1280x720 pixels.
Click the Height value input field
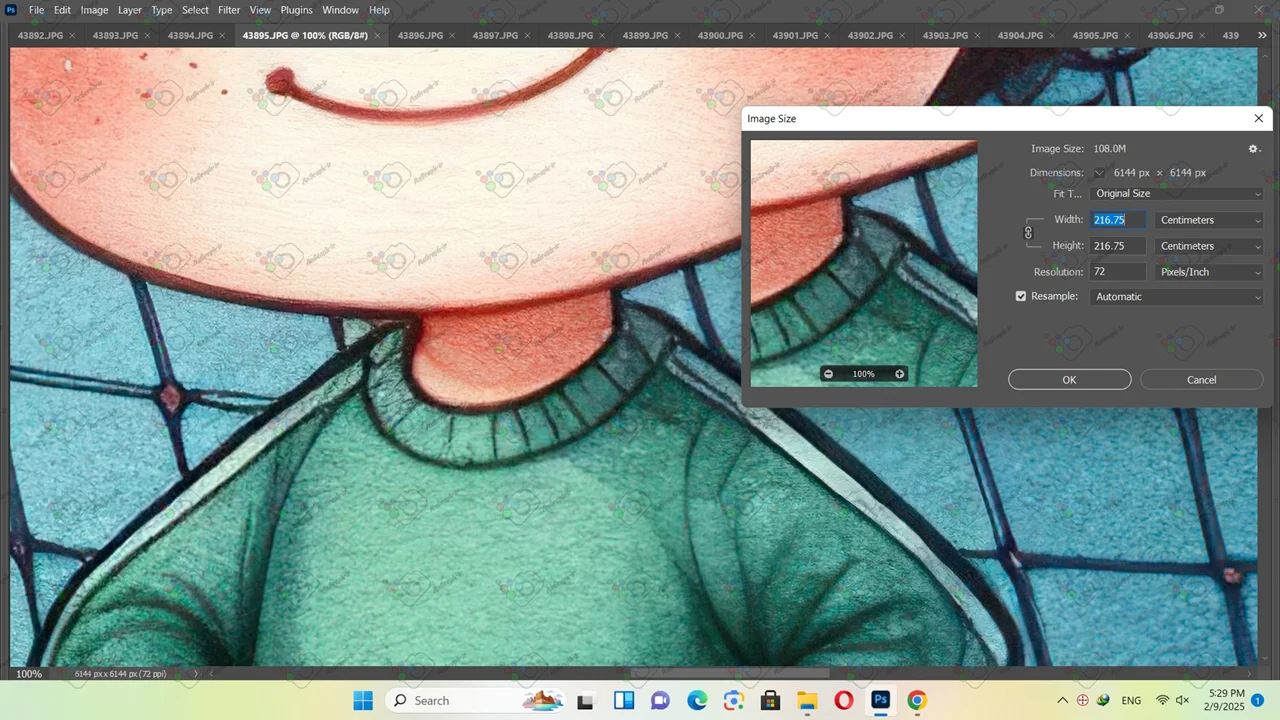[1117, 246]
